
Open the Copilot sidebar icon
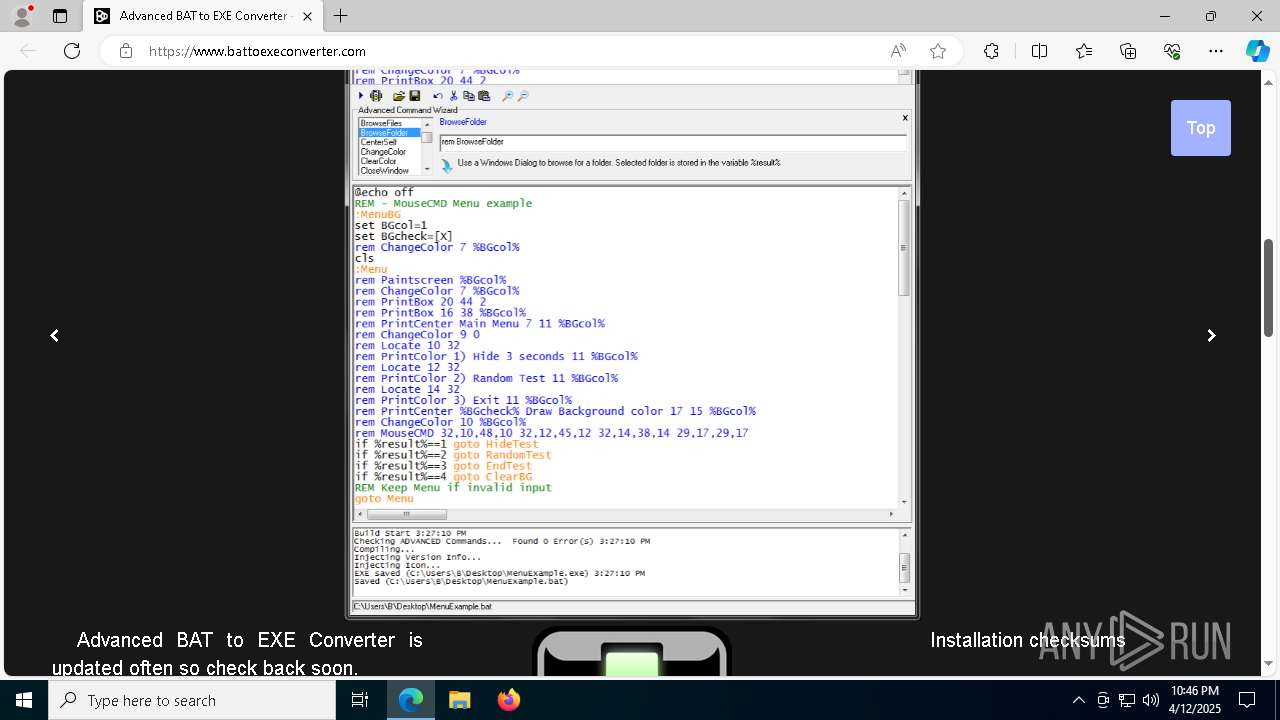[x=1258, y=51]
